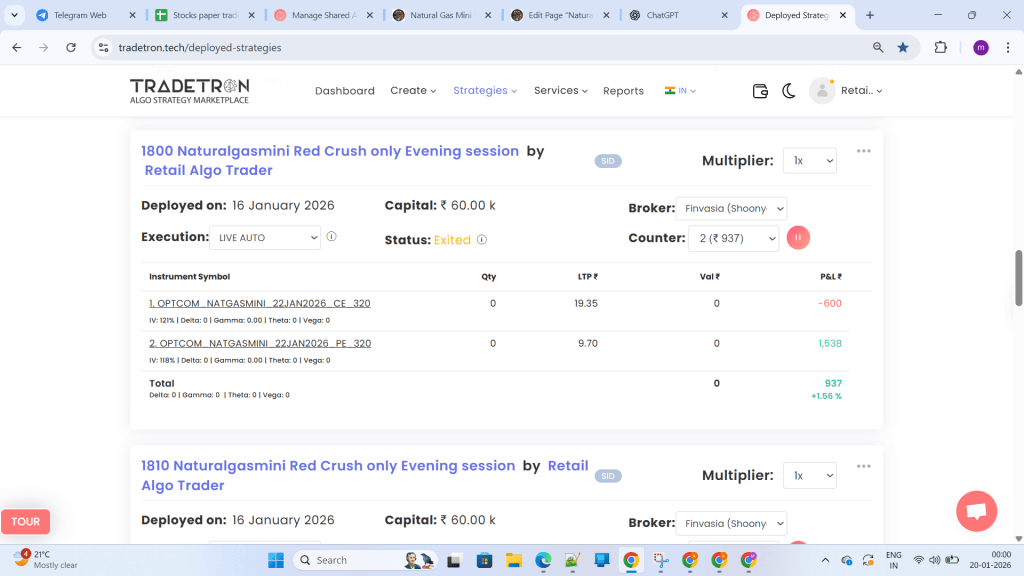Viewport: 1024px width, 576px height.
Task: Open Execution LIVE AUTO dropdown
Action: point(265,238)
